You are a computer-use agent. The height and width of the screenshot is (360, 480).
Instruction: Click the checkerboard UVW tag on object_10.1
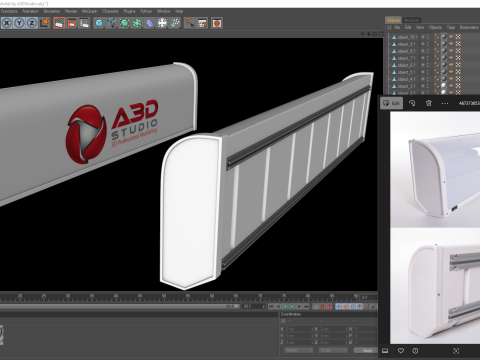coord(458,37)
